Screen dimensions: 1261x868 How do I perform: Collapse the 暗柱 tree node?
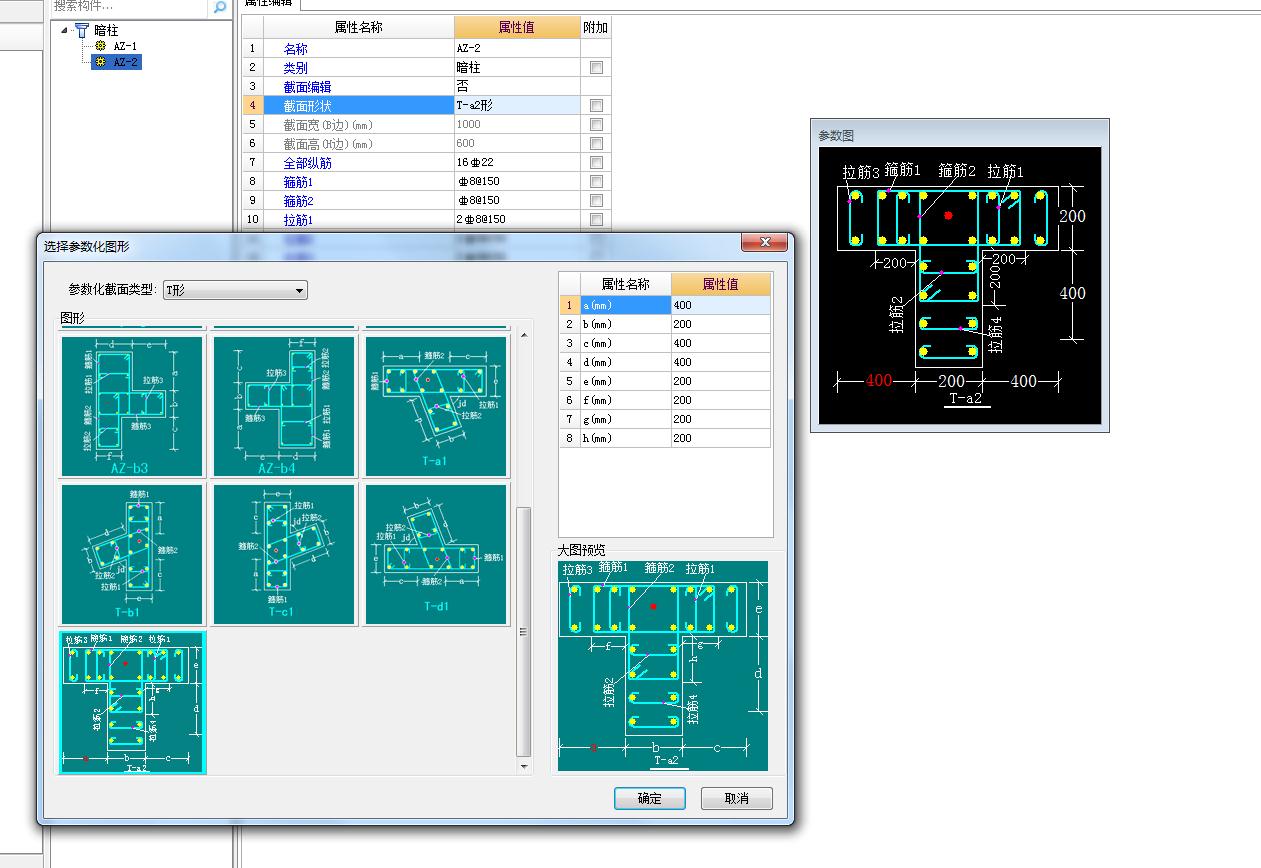[65, 31]
